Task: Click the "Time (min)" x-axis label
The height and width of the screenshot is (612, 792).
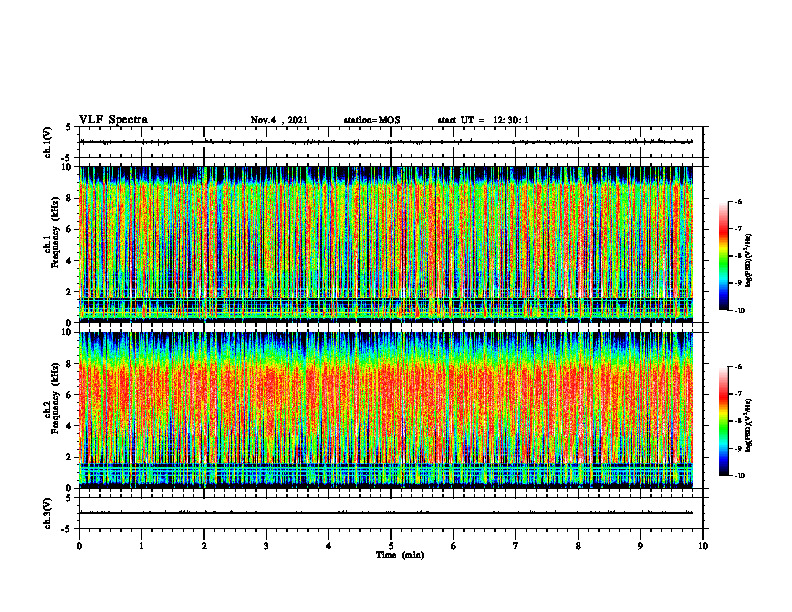Action: coord(400,555)
